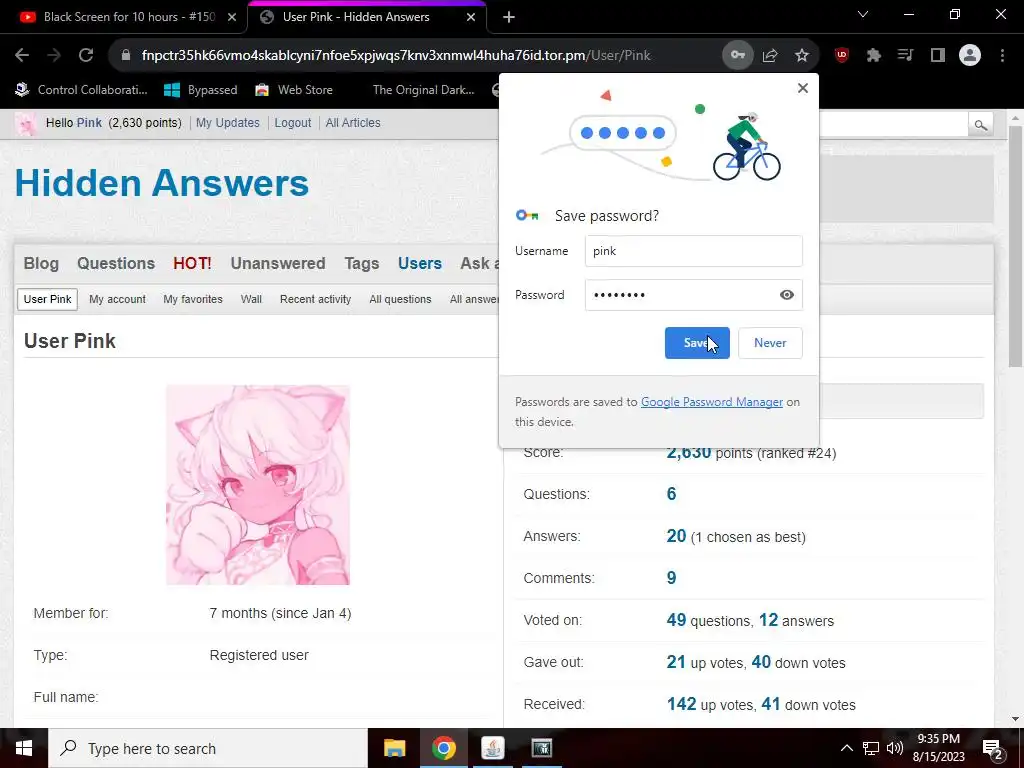Reload the page with refresh icon
Screen dimensions: 1024x768
pyautogui.click(x=86, y=56)
